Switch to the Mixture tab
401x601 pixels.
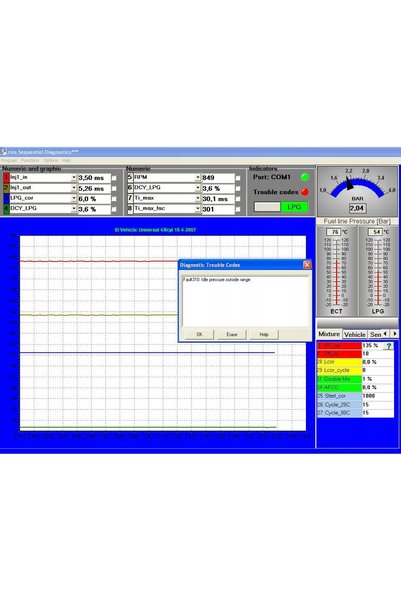(329, 334)
